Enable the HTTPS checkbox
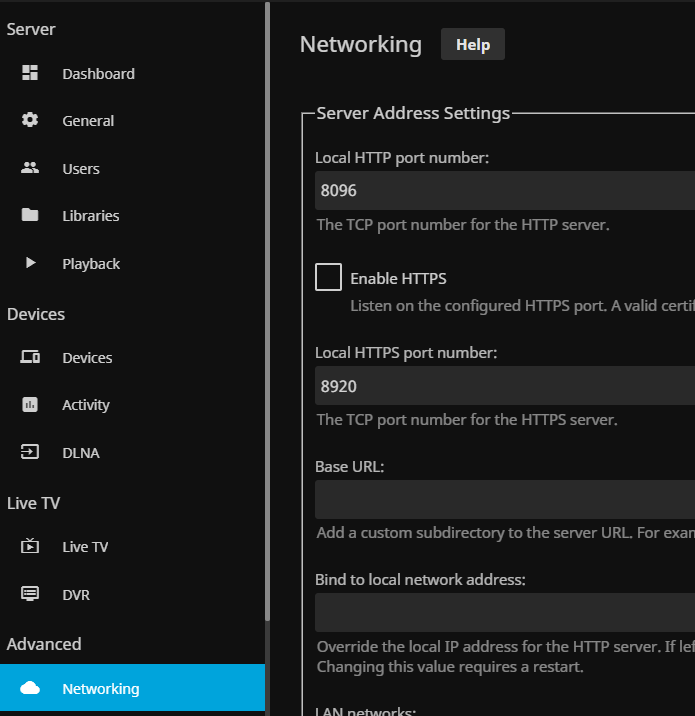This screenshot has height=716, width=695. pyautogui.click(x=328, y=277)
